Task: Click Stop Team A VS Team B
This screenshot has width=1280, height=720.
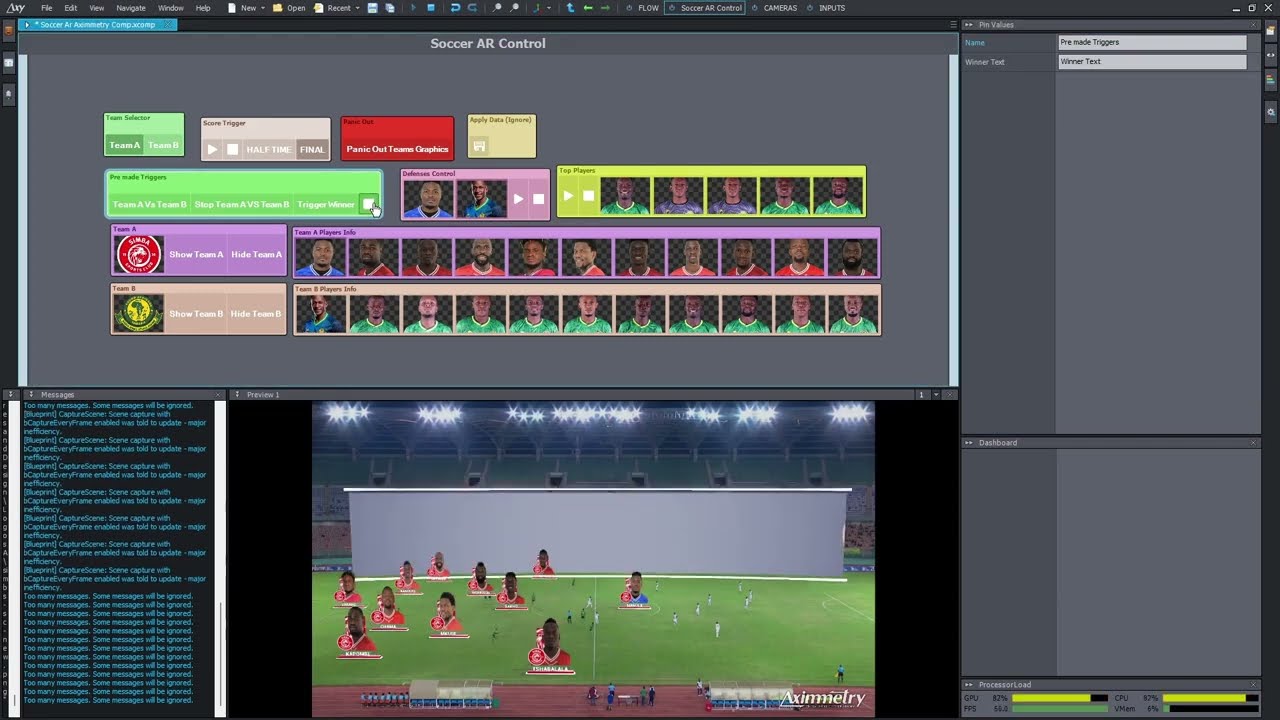Action: 242,204
